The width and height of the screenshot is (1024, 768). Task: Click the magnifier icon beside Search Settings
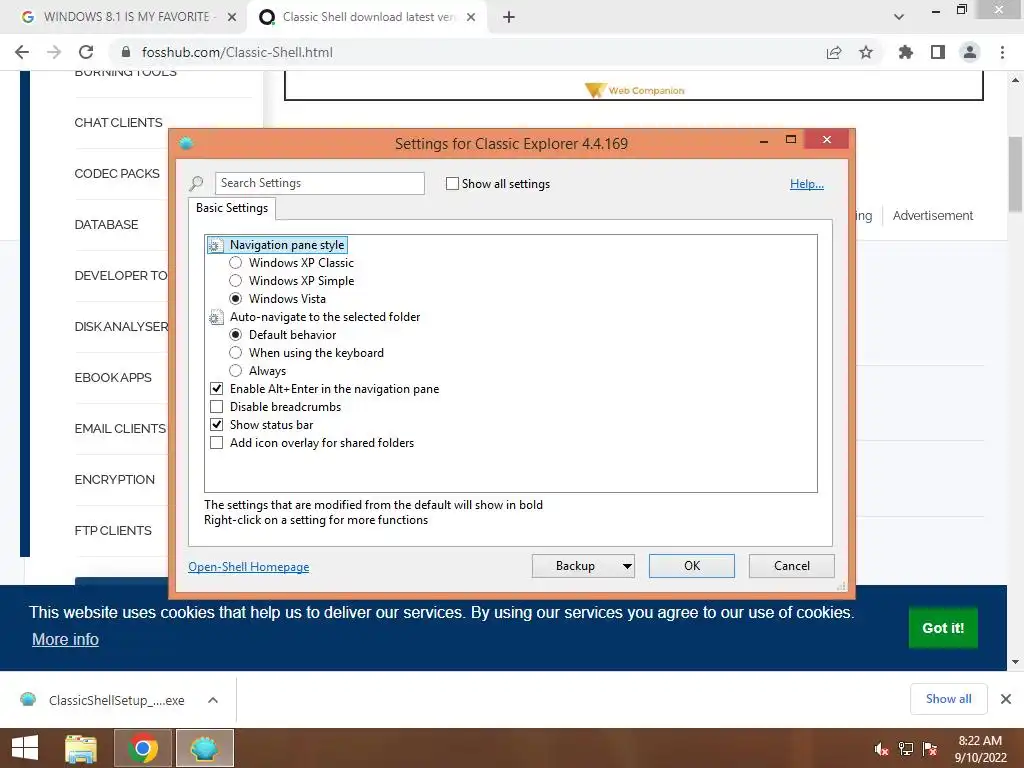click(197, 184)
